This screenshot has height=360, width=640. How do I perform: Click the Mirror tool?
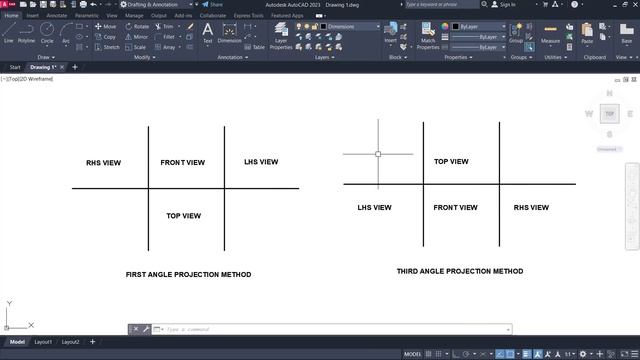click(x=136, y=37)
